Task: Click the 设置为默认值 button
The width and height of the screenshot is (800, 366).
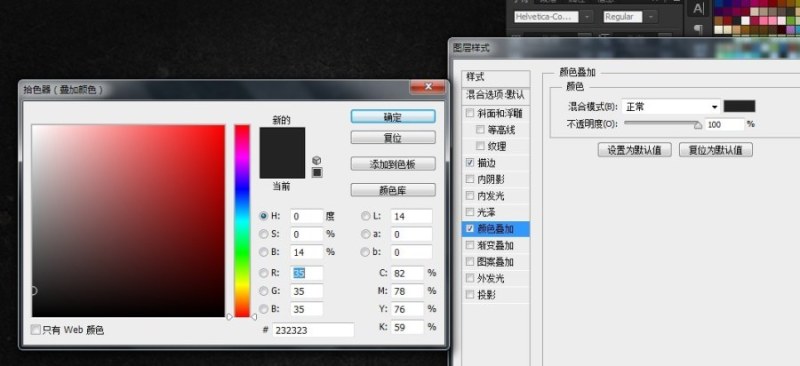Action: tap(634, 150)
